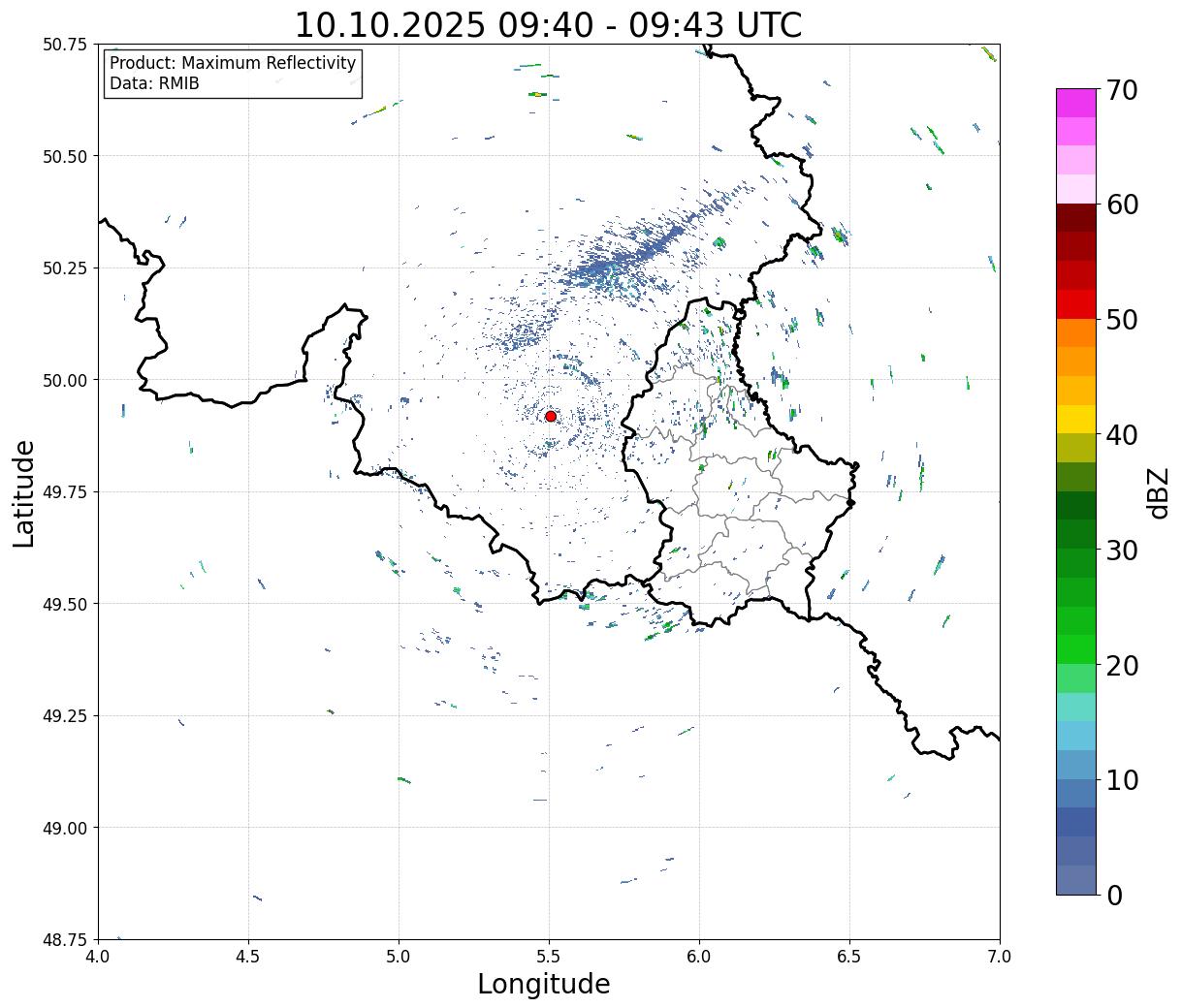Click the red radar station marker
The image size is (1182, 1008).
tap(551, 416)
